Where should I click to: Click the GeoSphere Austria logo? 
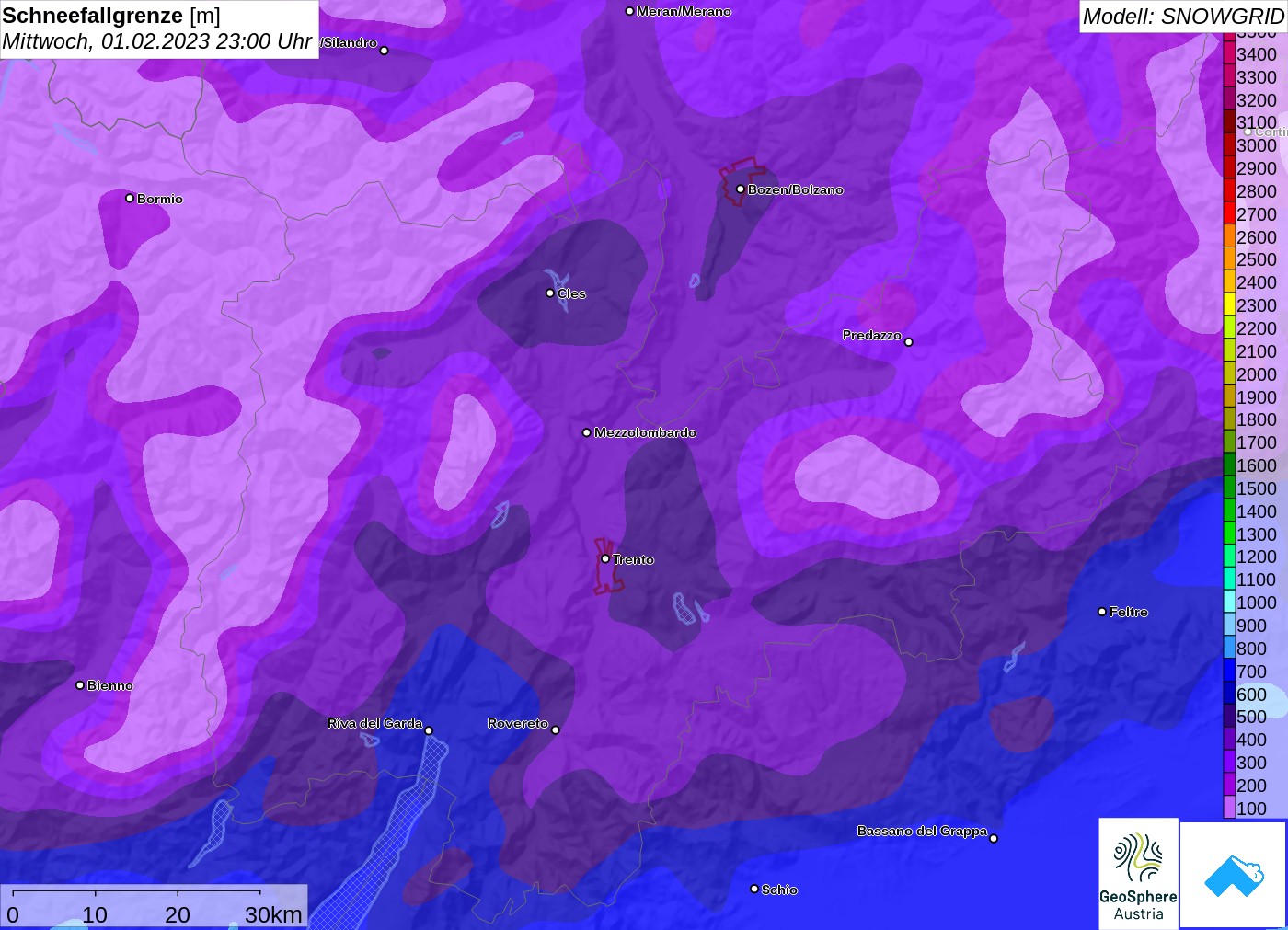(1138, 874)
